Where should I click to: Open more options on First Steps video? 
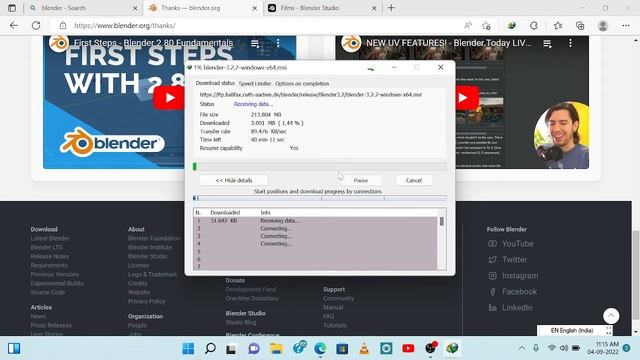coord(278,43)
